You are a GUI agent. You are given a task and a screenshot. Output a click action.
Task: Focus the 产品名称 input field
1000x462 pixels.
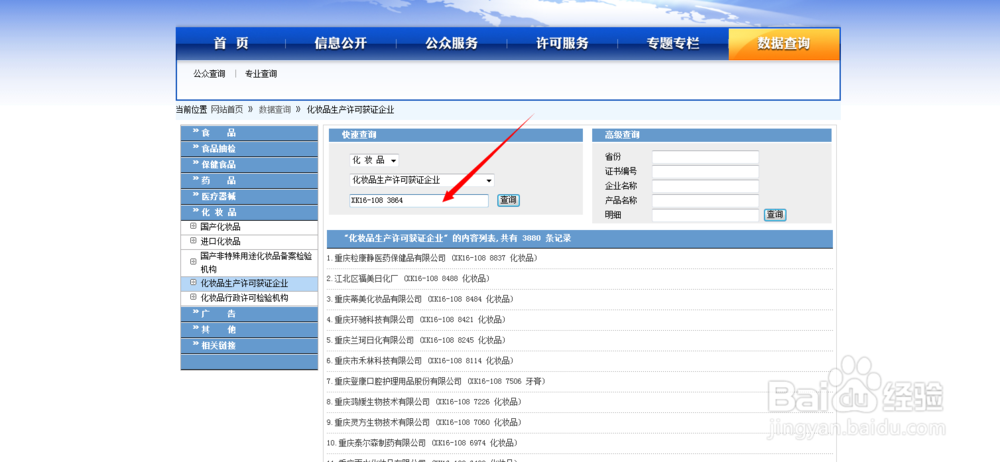(x=705, y=200)
